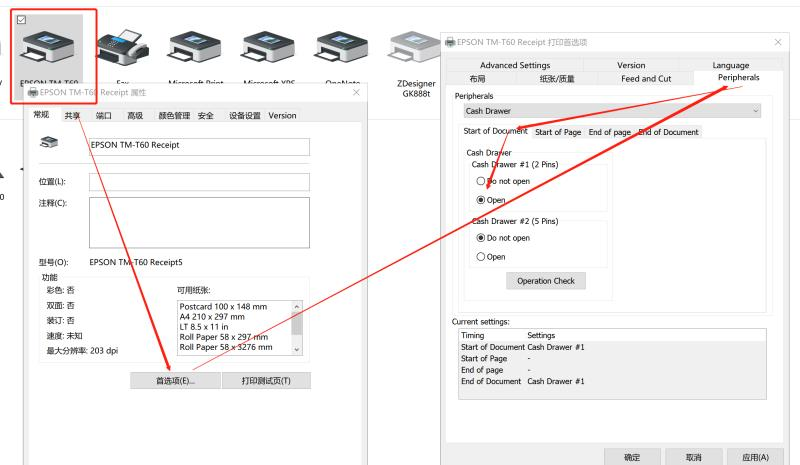800x465 pixels.
Task: Select the EPSON TM-T60 printer icon
Action: click(x=48, y=47)
